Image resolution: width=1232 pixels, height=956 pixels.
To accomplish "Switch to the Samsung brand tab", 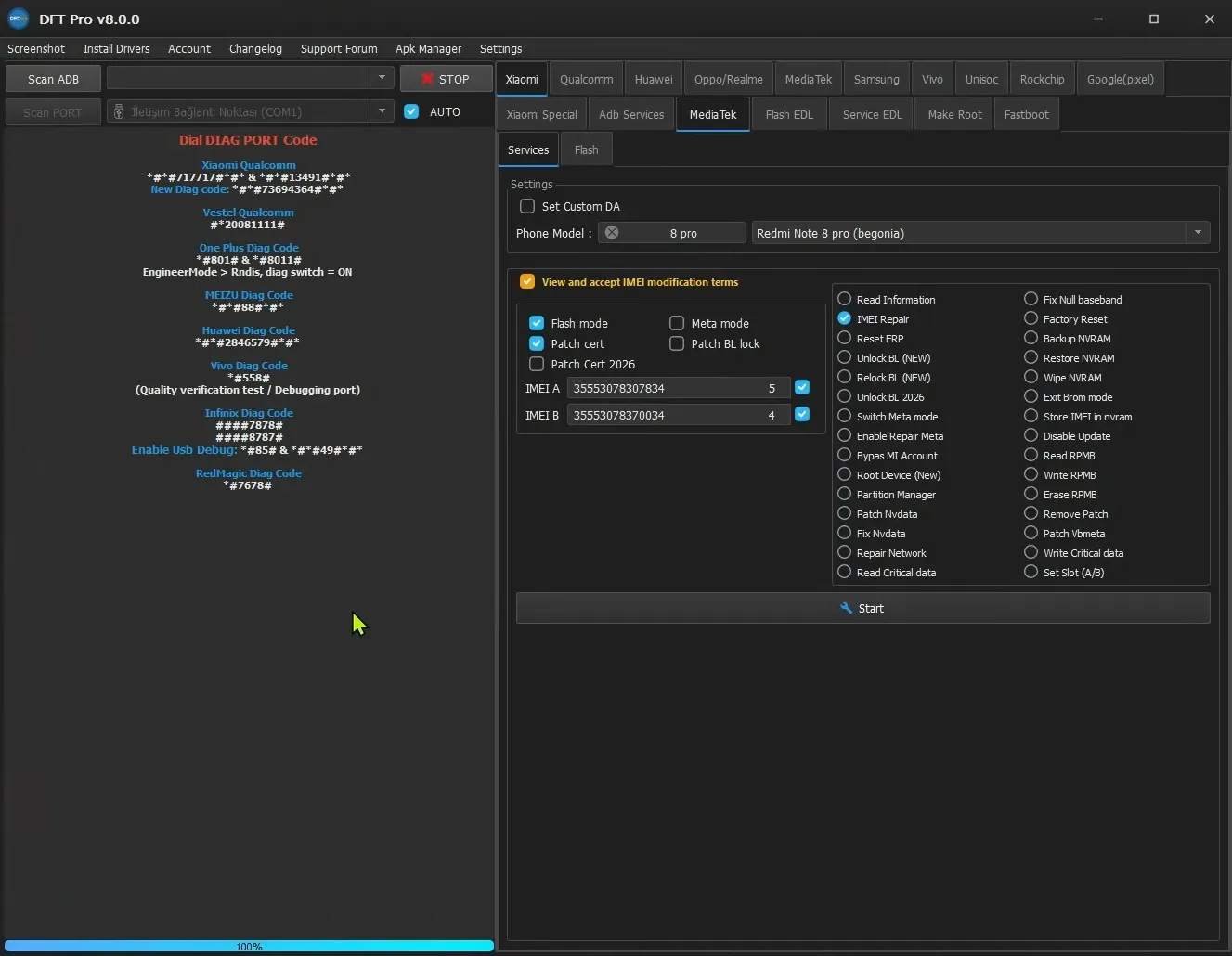I will (x=876, y=79).
